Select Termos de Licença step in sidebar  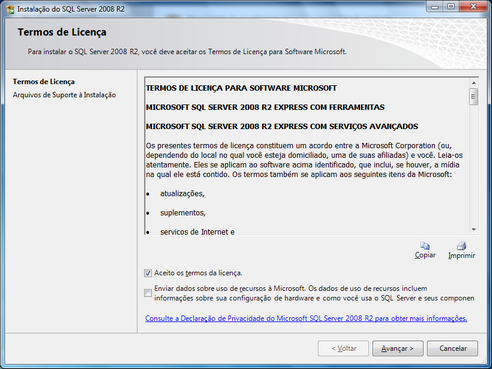pyautogui.click(x=44, y=82)
